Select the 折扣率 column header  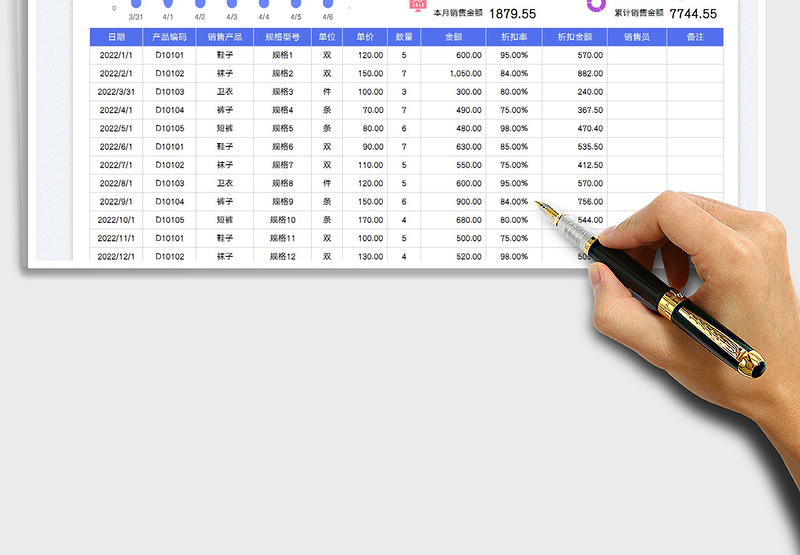[514, 37]
